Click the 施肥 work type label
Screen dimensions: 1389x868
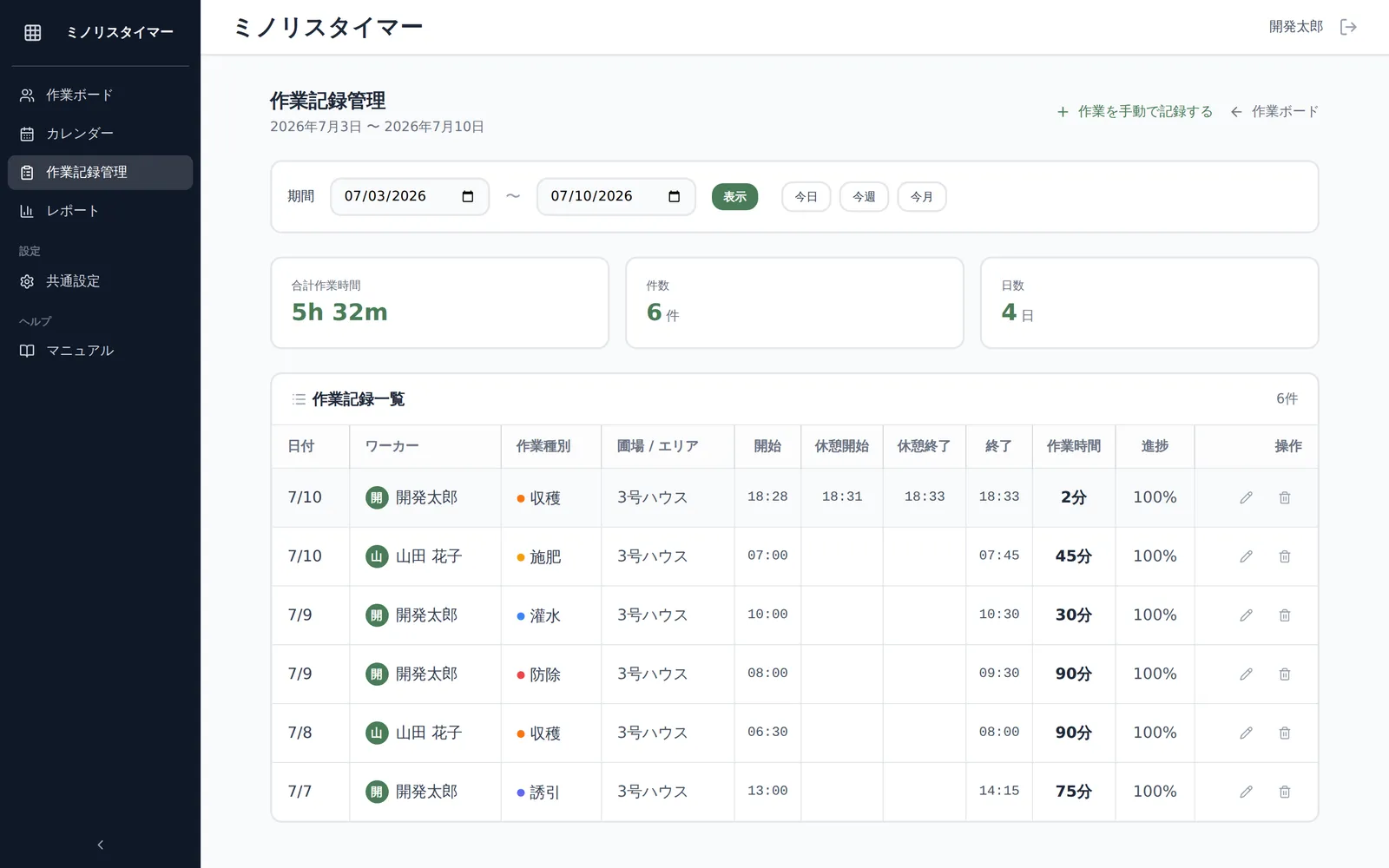(545, 557)
